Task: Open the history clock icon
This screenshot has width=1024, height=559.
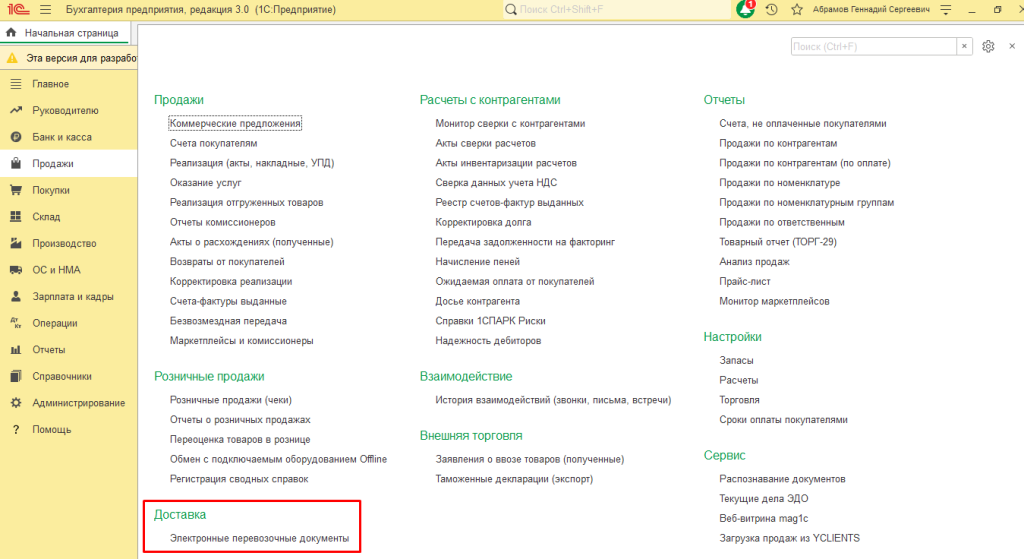Action: [x=771, y=10]
